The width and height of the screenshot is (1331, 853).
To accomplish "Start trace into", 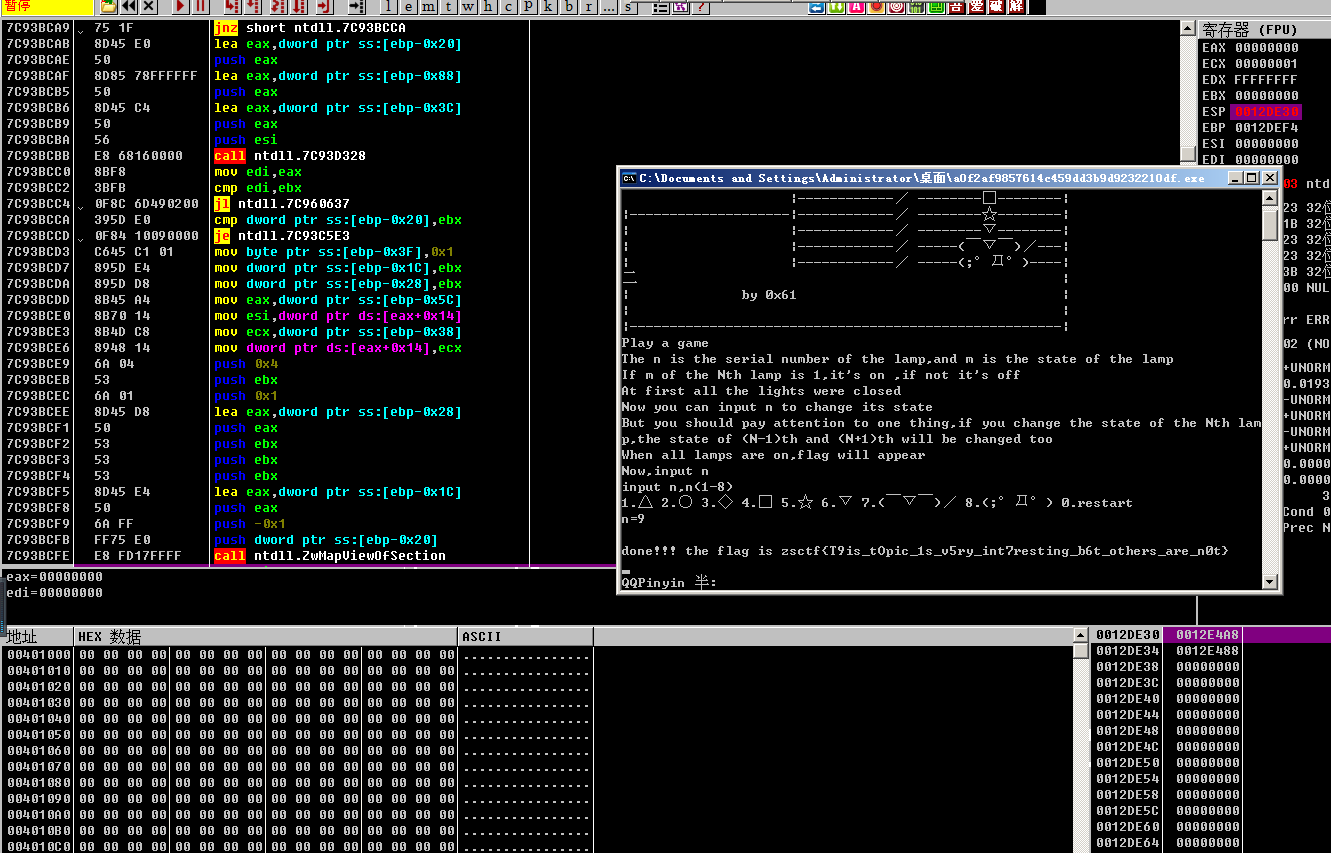I will pyautogui.click(x=277, y=7).
